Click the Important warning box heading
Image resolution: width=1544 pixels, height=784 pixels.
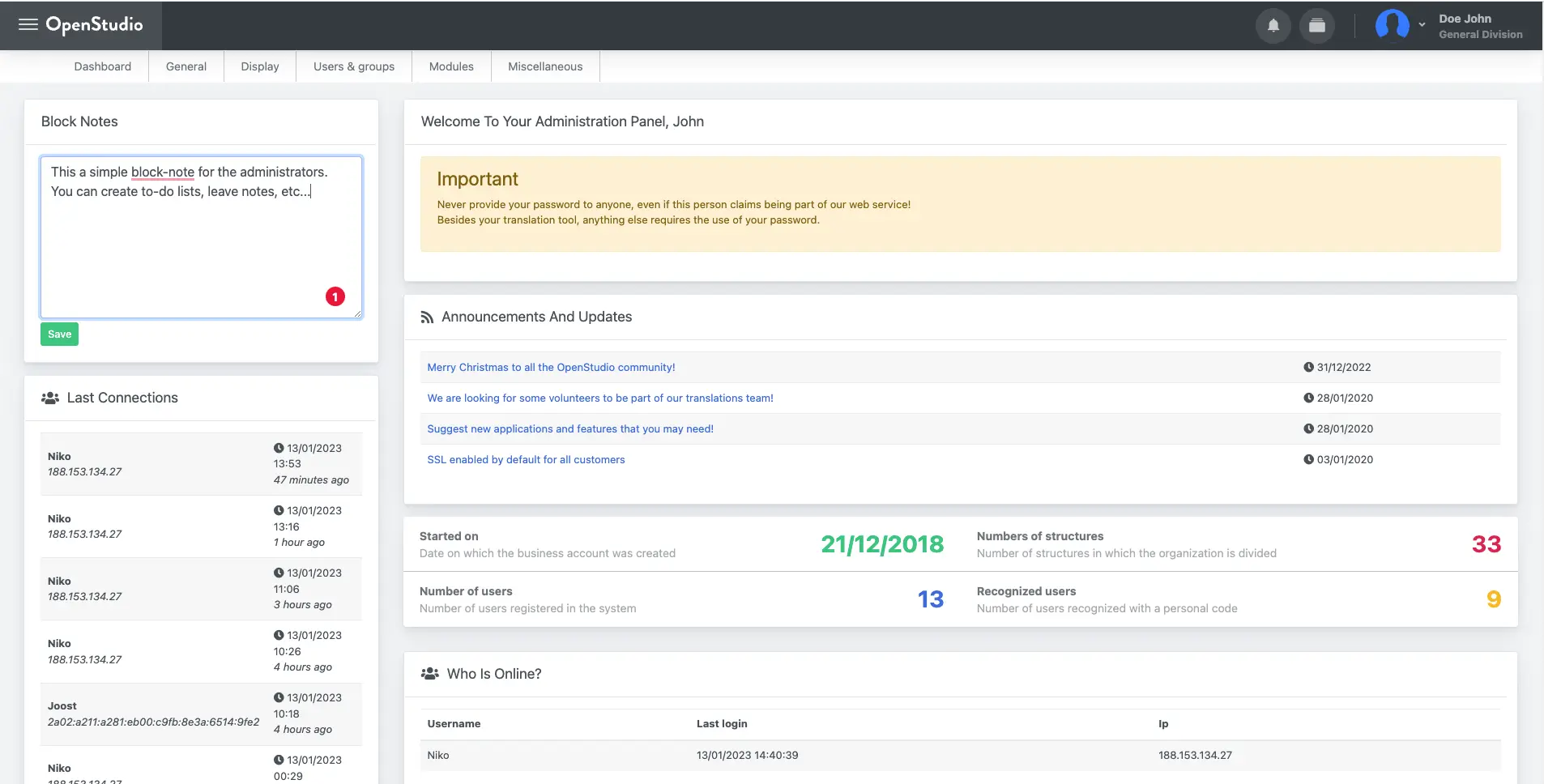point(477,179)
